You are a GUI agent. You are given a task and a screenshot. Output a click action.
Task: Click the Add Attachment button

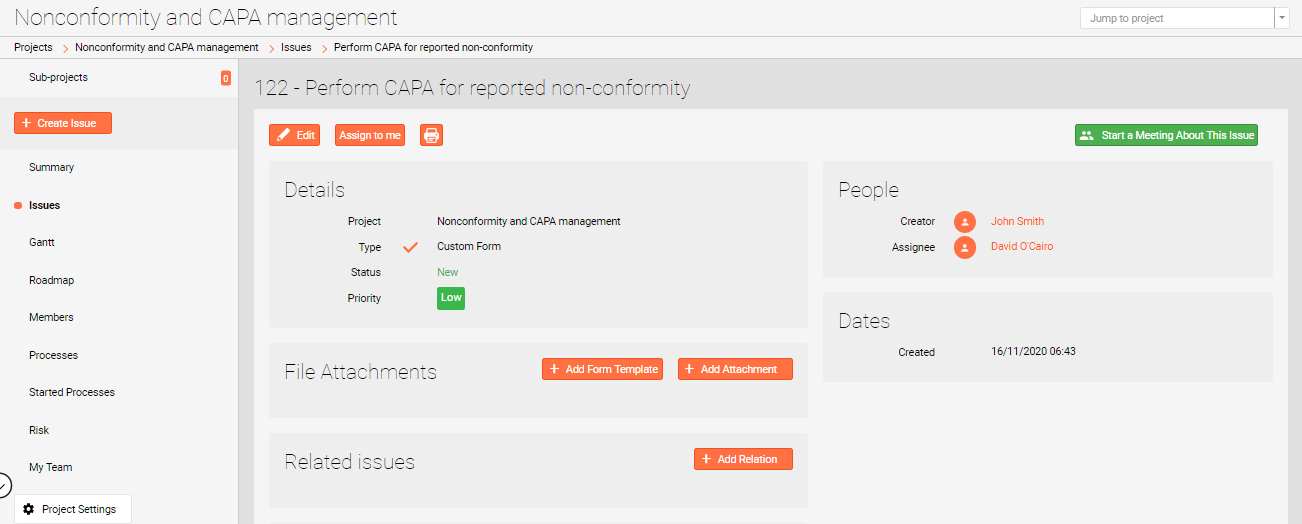click(x=735, y=369)
